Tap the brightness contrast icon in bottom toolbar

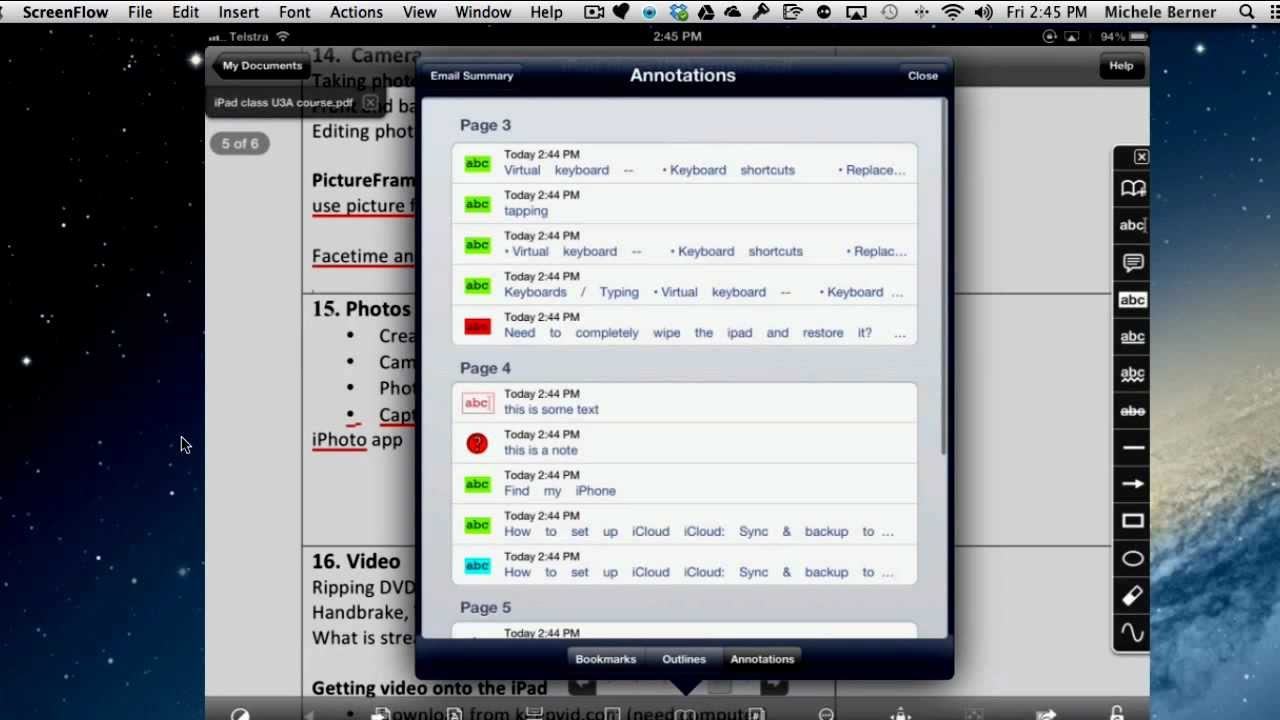pos(240,714)
